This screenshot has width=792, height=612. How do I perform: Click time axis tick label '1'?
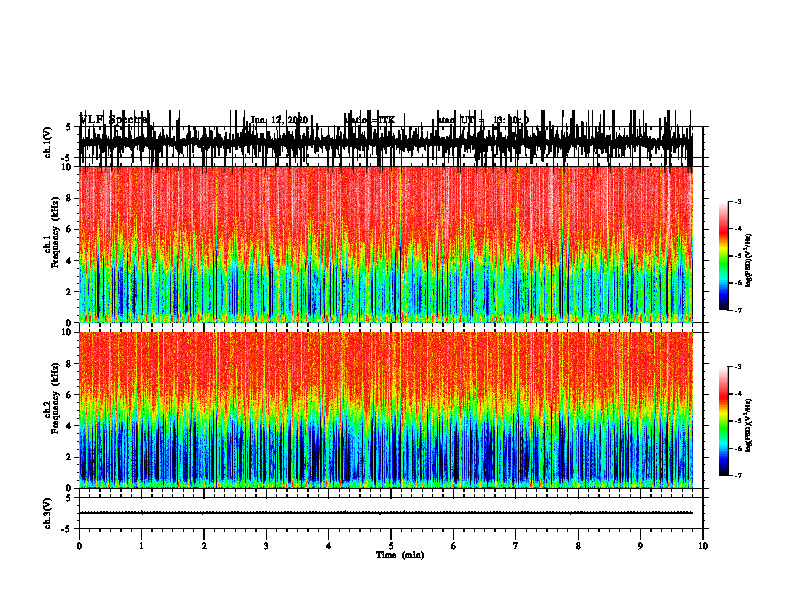(x=141, y=546)
